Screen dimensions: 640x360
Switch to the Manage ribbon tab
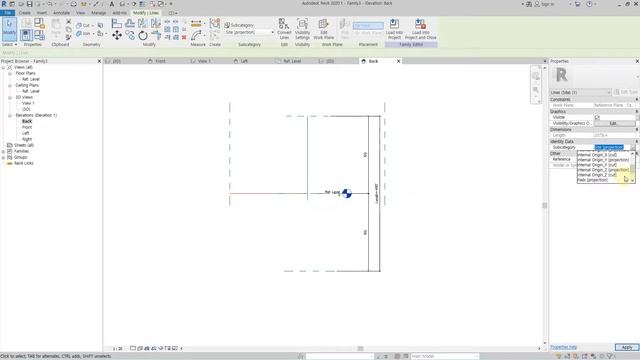(98, 13)
